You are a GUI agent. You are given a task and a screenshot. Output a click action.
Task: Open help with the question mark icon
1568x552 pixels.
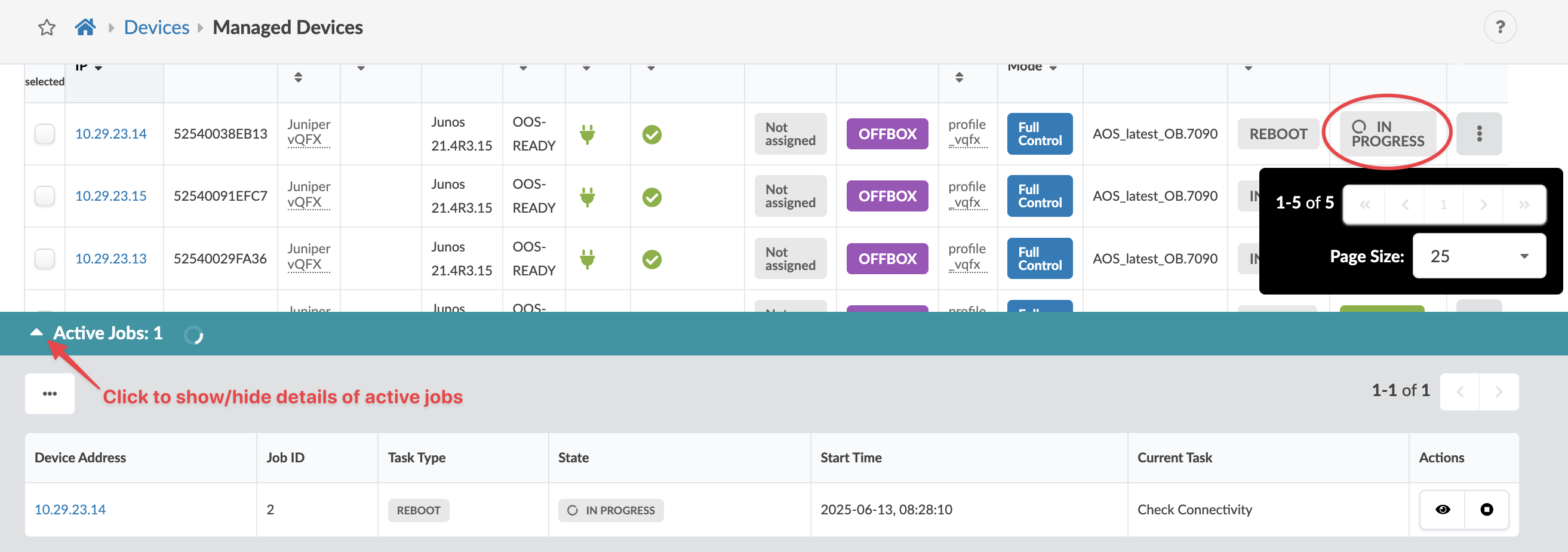[x=1499, y=27]
